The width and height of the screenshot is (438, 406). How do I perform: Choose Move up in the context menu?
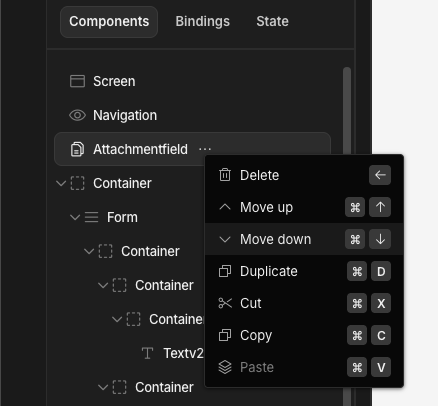(x=304, y=207)
